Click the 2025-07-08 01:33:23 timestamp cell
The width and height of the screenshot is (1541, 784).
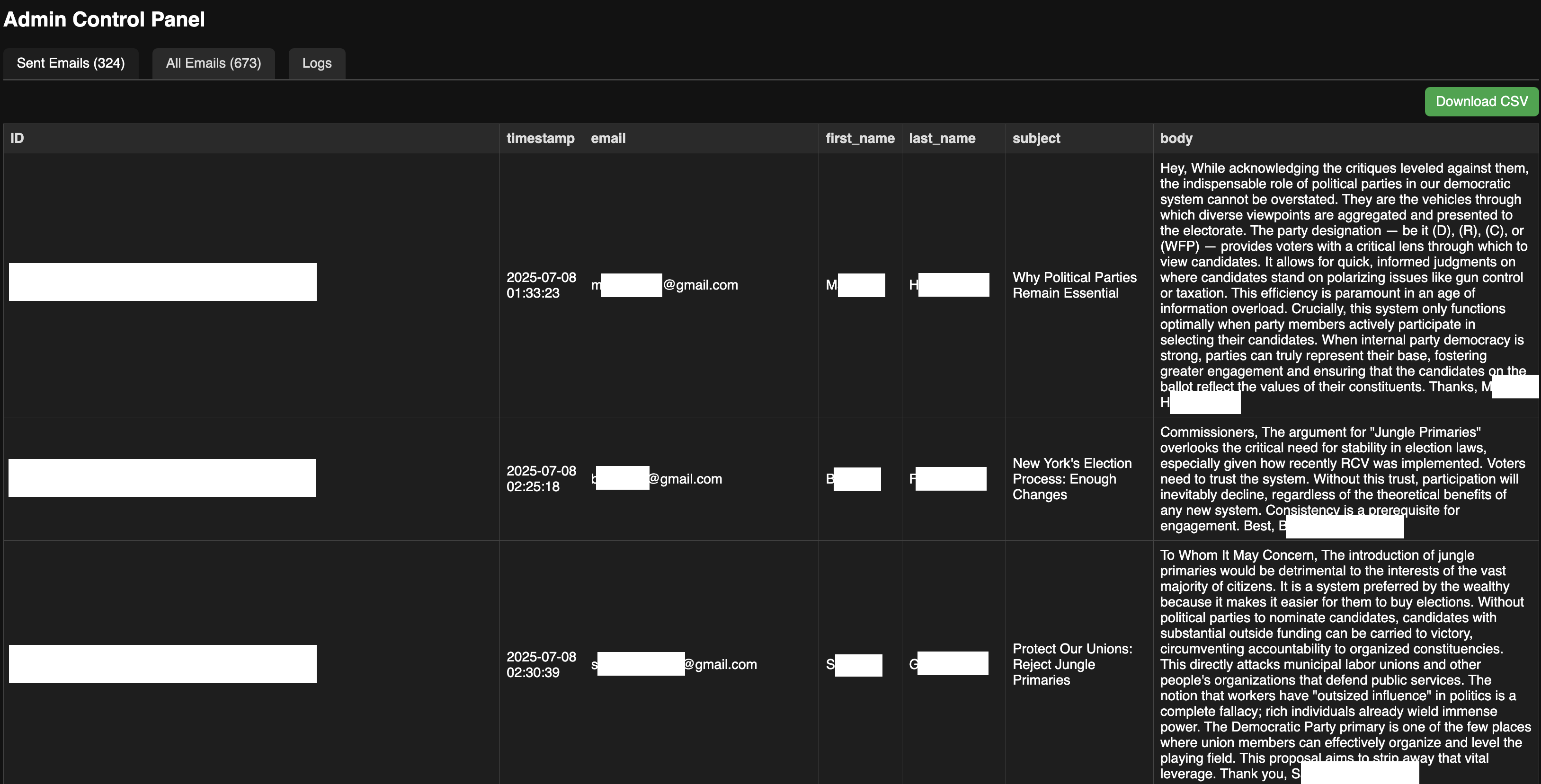pyautogui.click(x=540, y=285)
